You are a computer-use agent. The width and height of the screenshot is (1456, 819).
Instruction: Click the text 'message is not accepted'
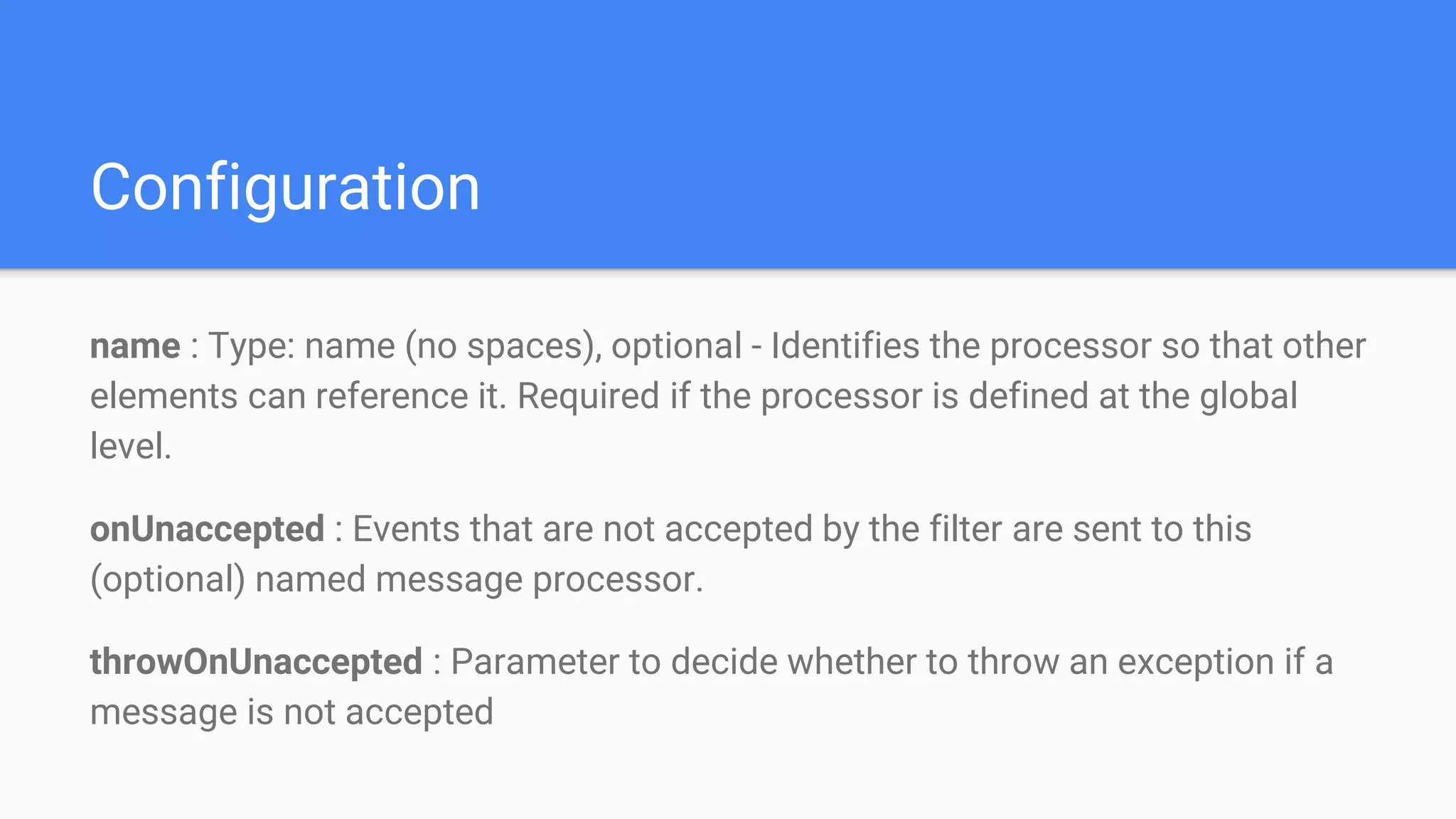(x=291, y=712)
